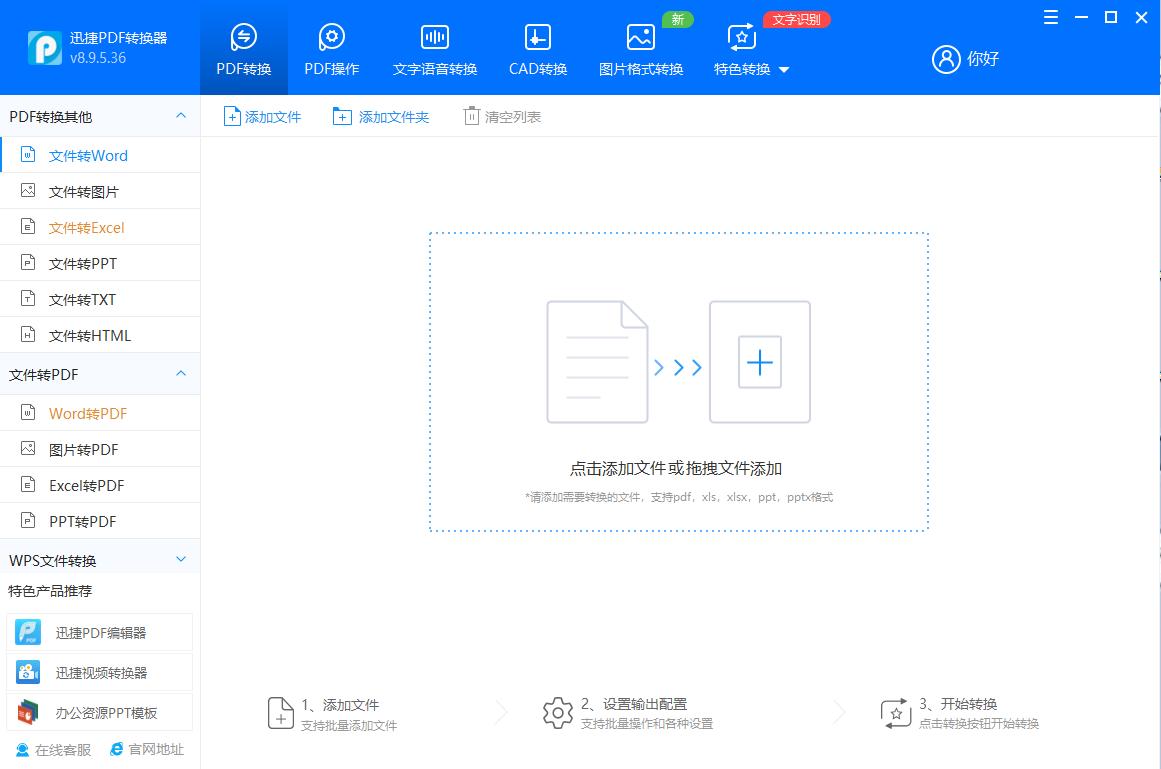This screenshot has height=769, width=1161.
Task: Select PPT转PDF in sidebar
Action: point(100,521)
